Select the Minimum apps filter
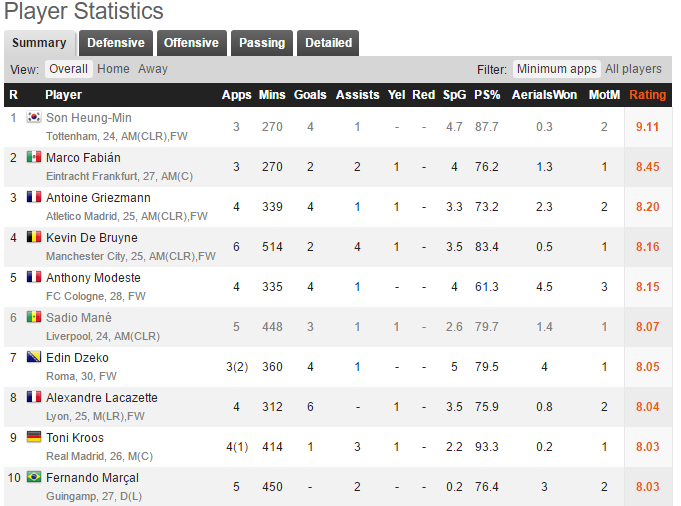 (557, 69)
